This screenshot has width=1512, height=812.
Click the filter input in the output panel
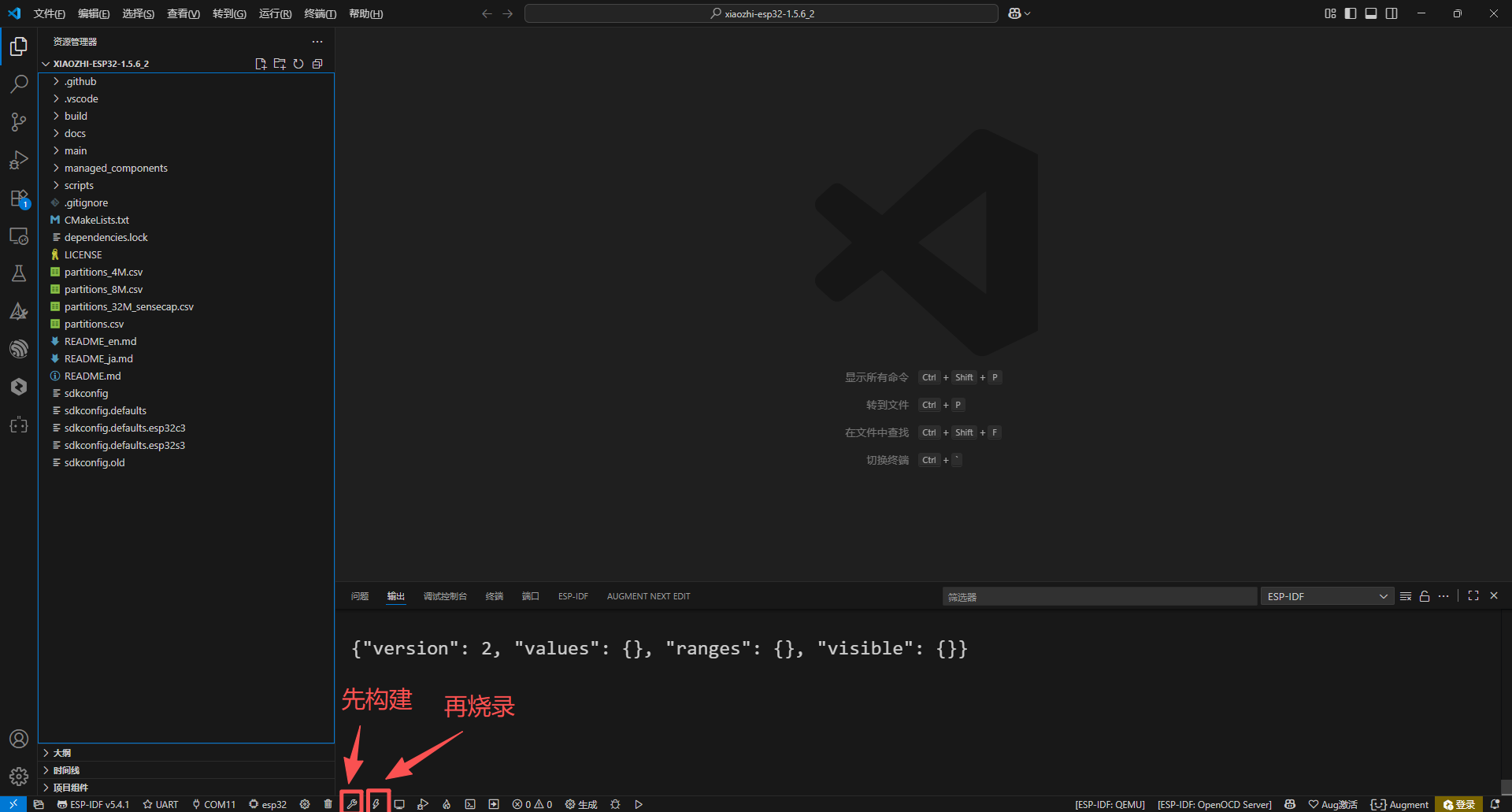[x=1099, y=596]
